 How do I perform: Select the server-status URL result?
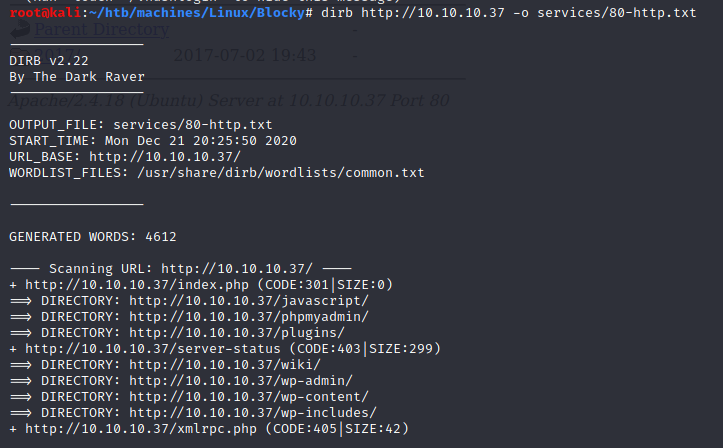click(x=132, y=349)
